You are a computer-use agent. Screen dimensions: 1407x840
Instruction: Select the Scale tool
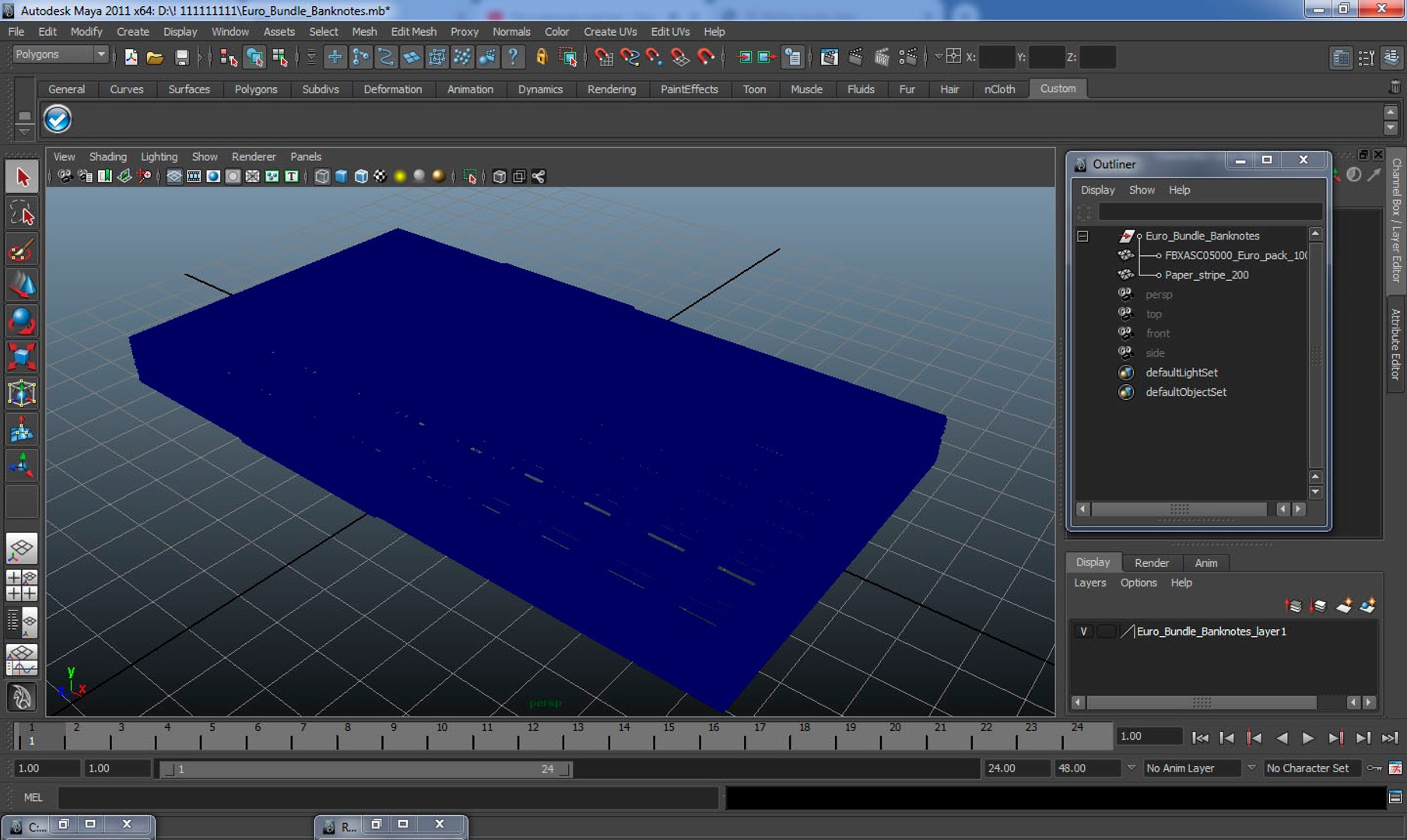click(22, 357)
